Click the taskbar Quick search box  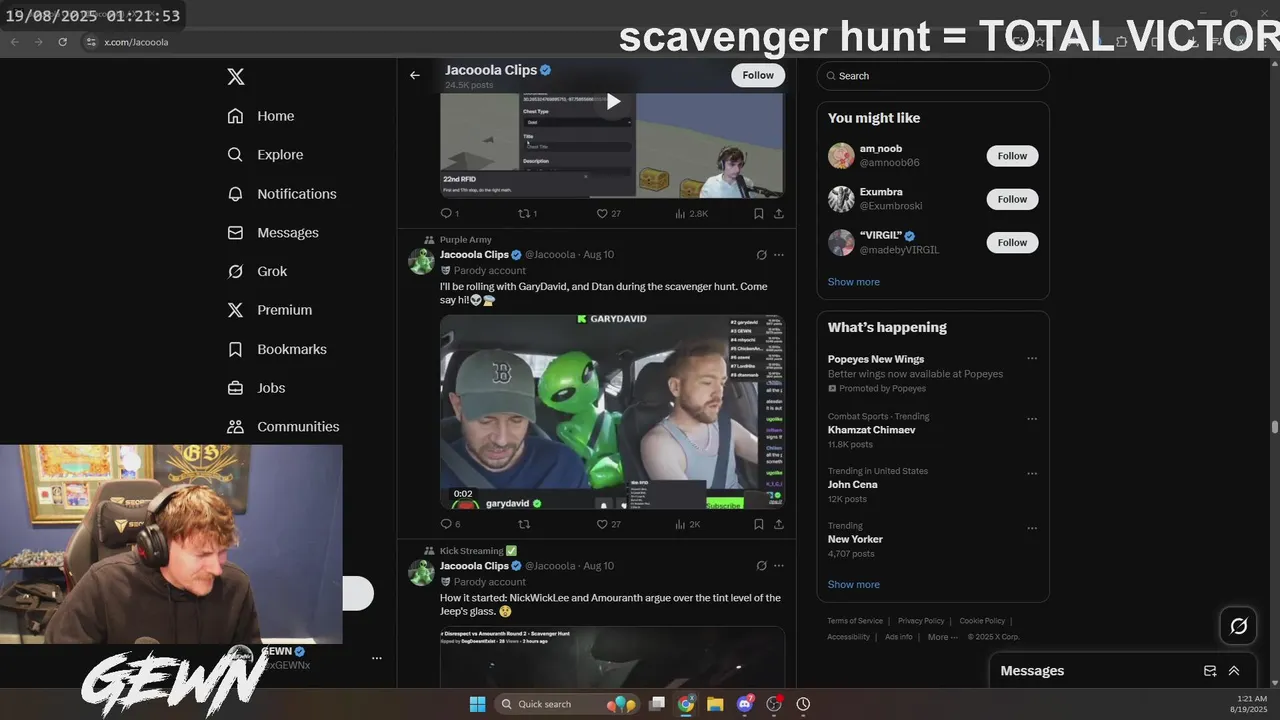(x=566, y=704)
